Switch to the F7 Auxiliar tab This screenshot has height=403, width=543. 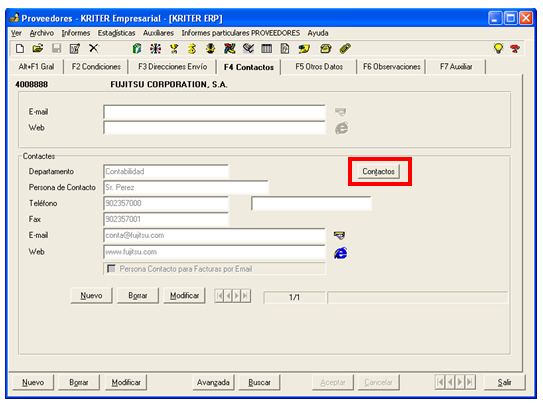point(456,66)
